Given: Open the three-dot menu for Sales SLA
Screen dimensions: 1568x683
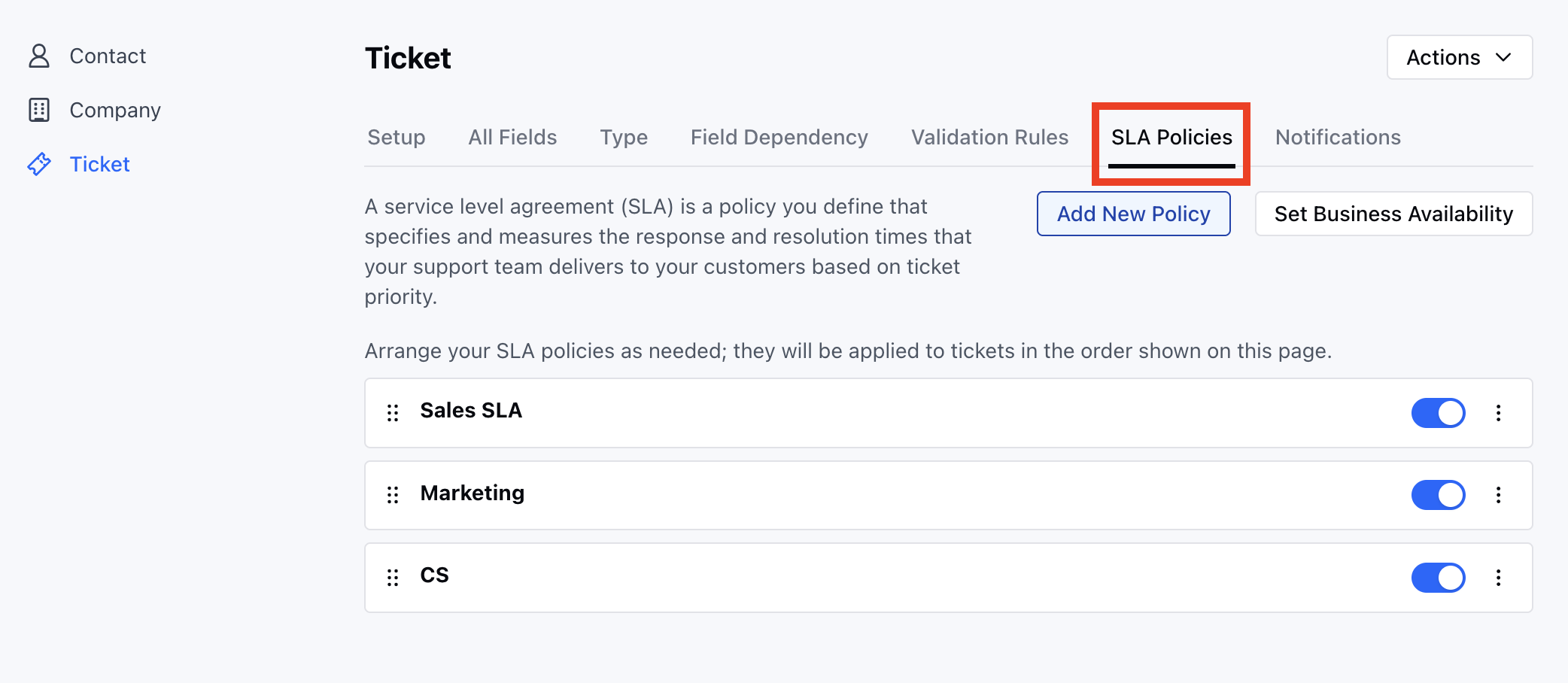Looking at the screenshot, I should [x=1498, y=412].
